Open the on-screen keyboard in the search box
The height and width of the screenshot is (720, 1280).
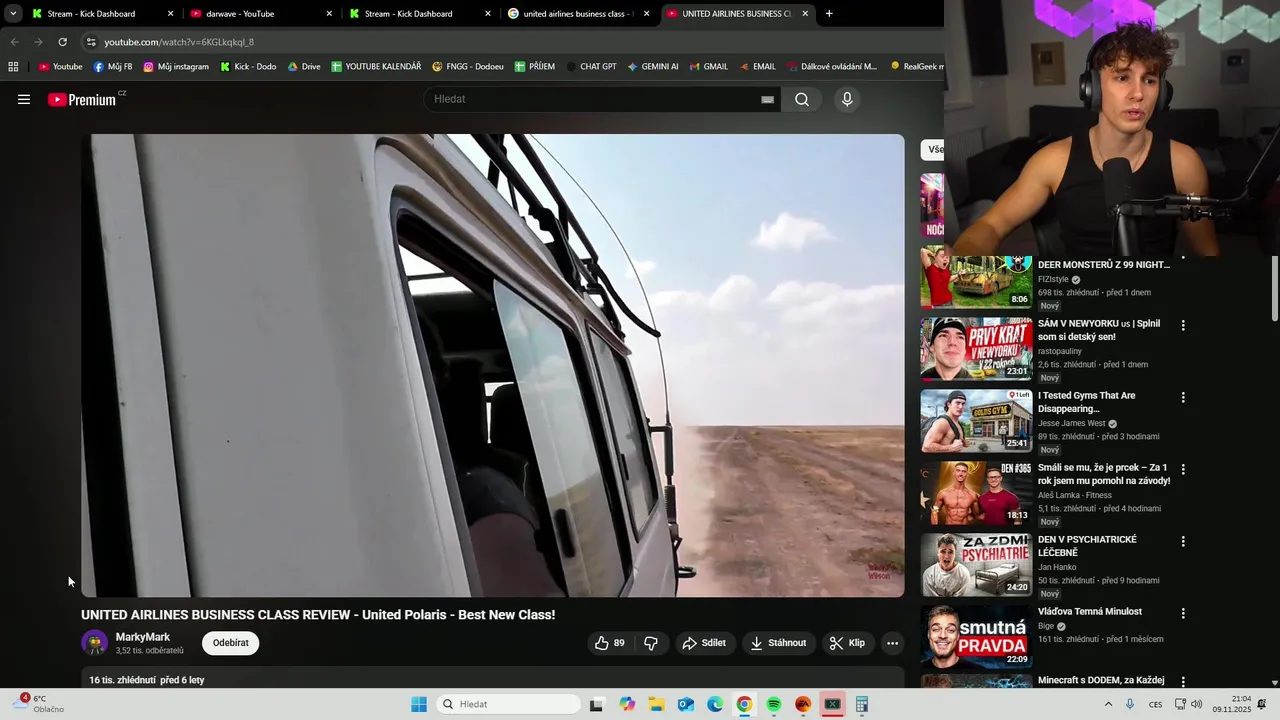(768, 99)
